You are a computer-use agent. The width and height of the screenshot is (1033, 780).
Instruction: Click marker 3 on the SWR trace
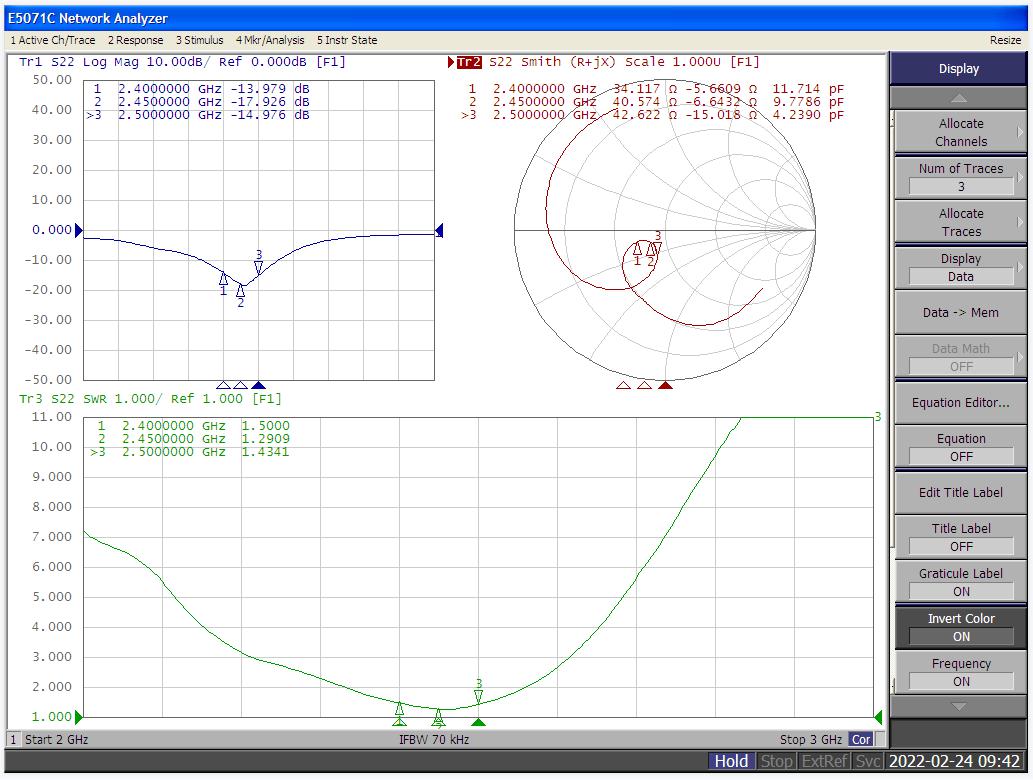pos(479,695)
